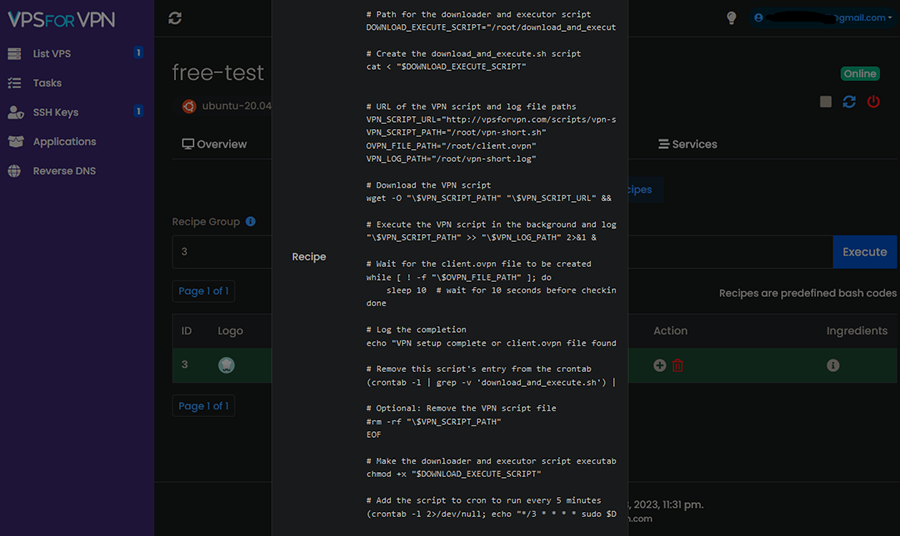The width and height of the screenshot is (900, 536).
Task: Click the red power off icon
Action: pyautogui.click(x=874, y=102)
